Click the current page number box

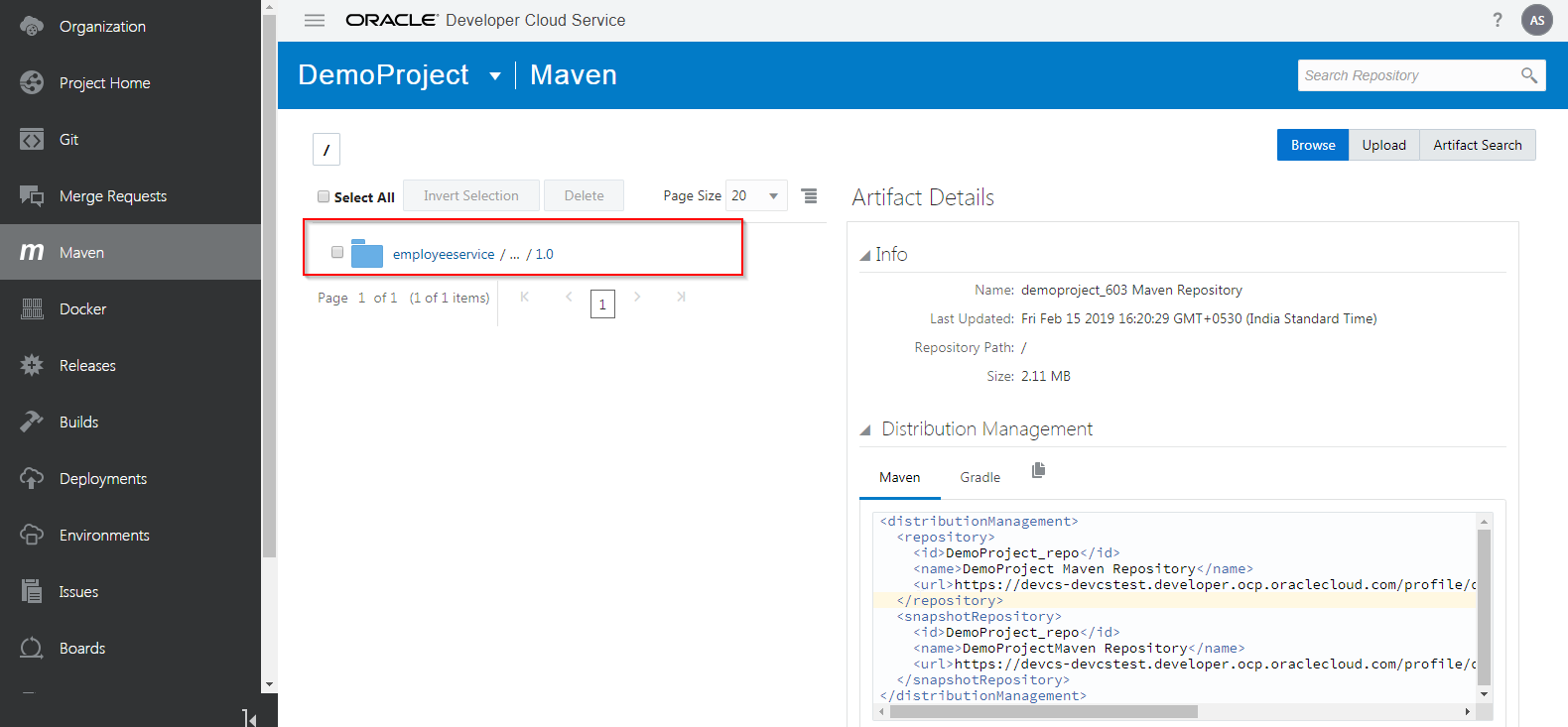602,303
